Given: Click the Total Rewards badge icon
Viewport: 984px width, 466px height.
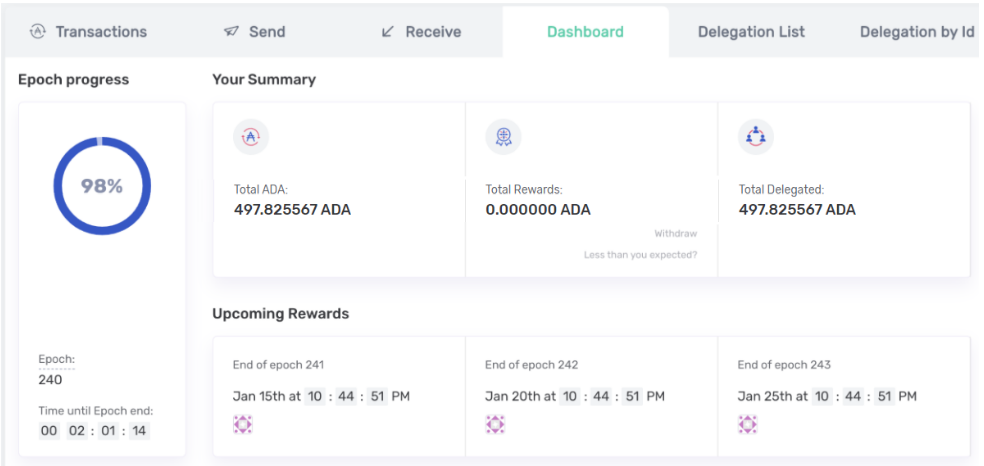Looking at the screenshot, I should click(x=503, y=137).
